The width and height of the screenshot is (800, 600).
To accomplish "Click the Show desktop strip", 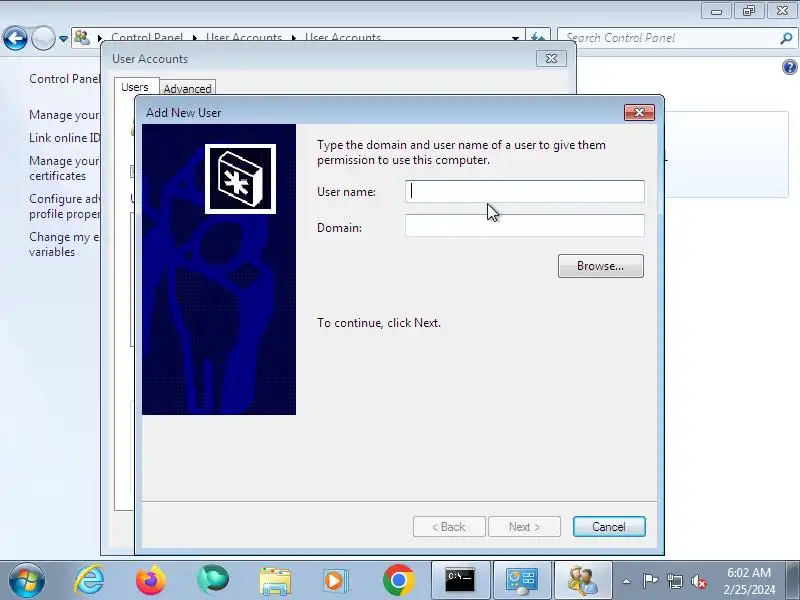I will pyautogui.click(x=793, y=580).
